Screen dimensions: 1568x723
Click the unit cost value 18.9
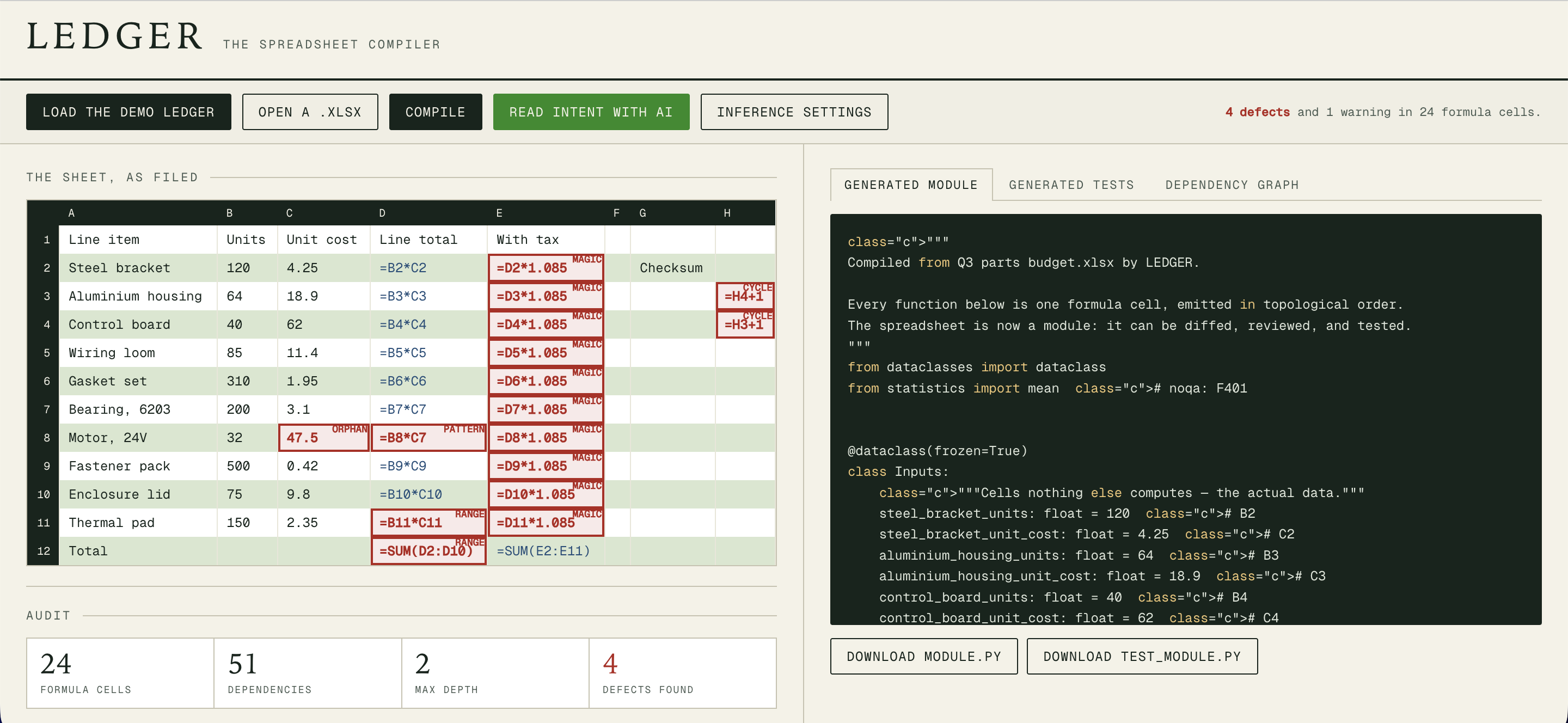click(324, 296)
